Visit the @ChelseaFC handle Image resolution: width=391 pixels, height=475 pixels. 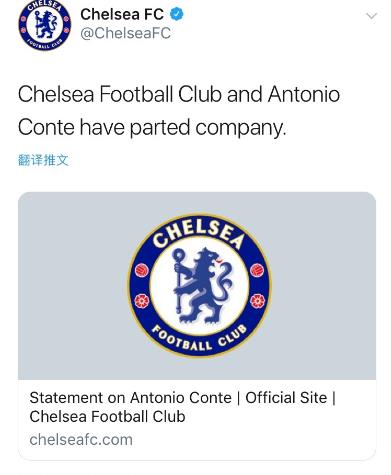[125, 33]
